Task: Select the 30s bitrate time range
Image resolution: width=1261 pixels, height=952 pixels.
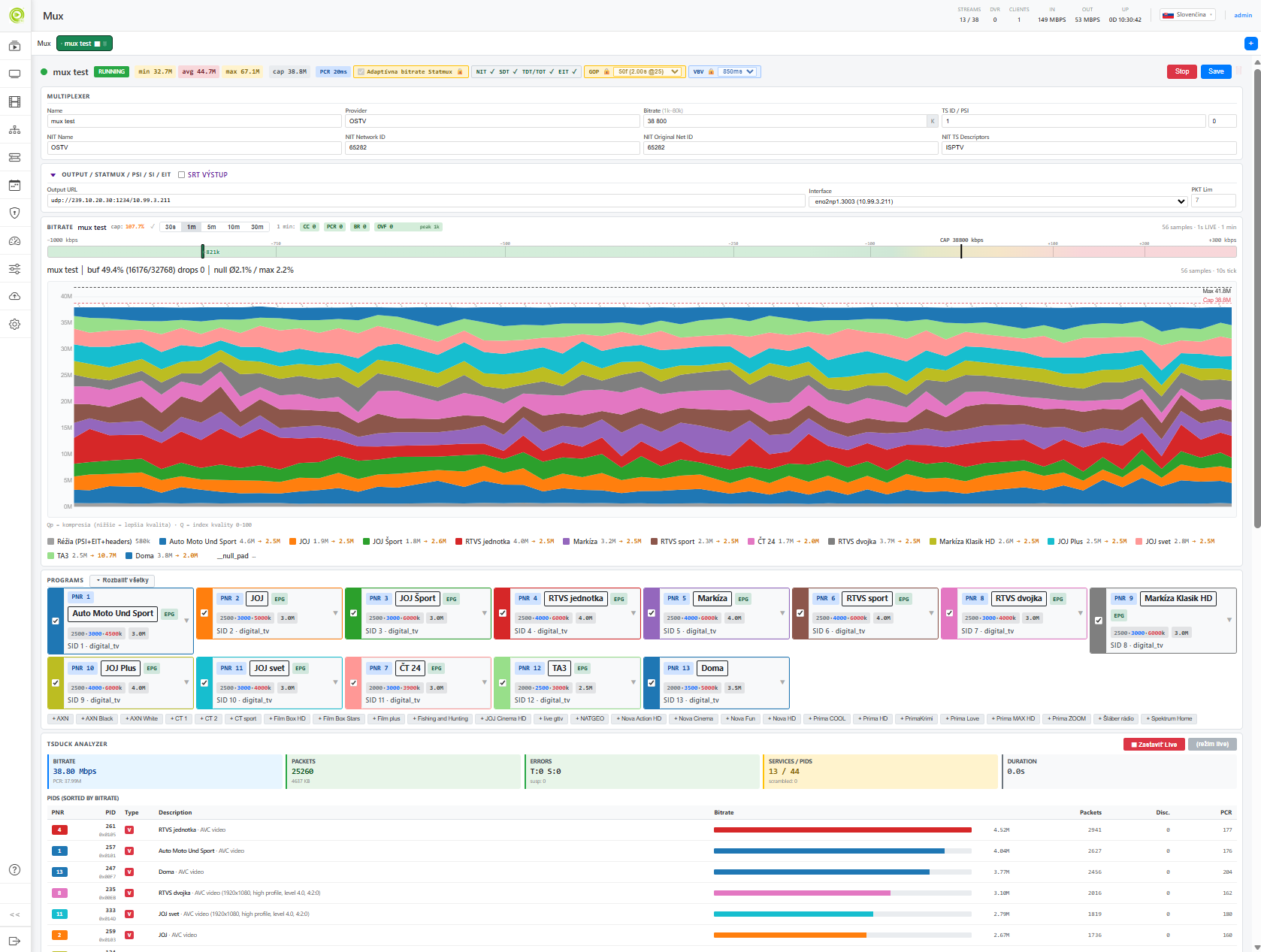Action: click(171, 227)
